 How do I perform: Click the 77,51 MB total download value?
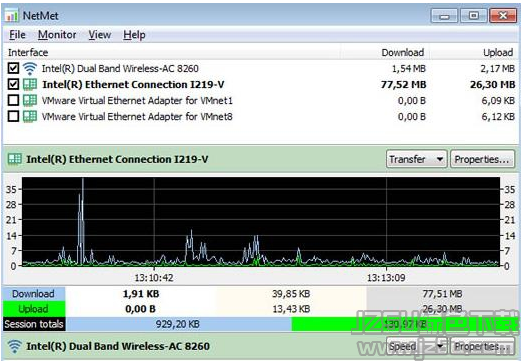pos(442,294)
